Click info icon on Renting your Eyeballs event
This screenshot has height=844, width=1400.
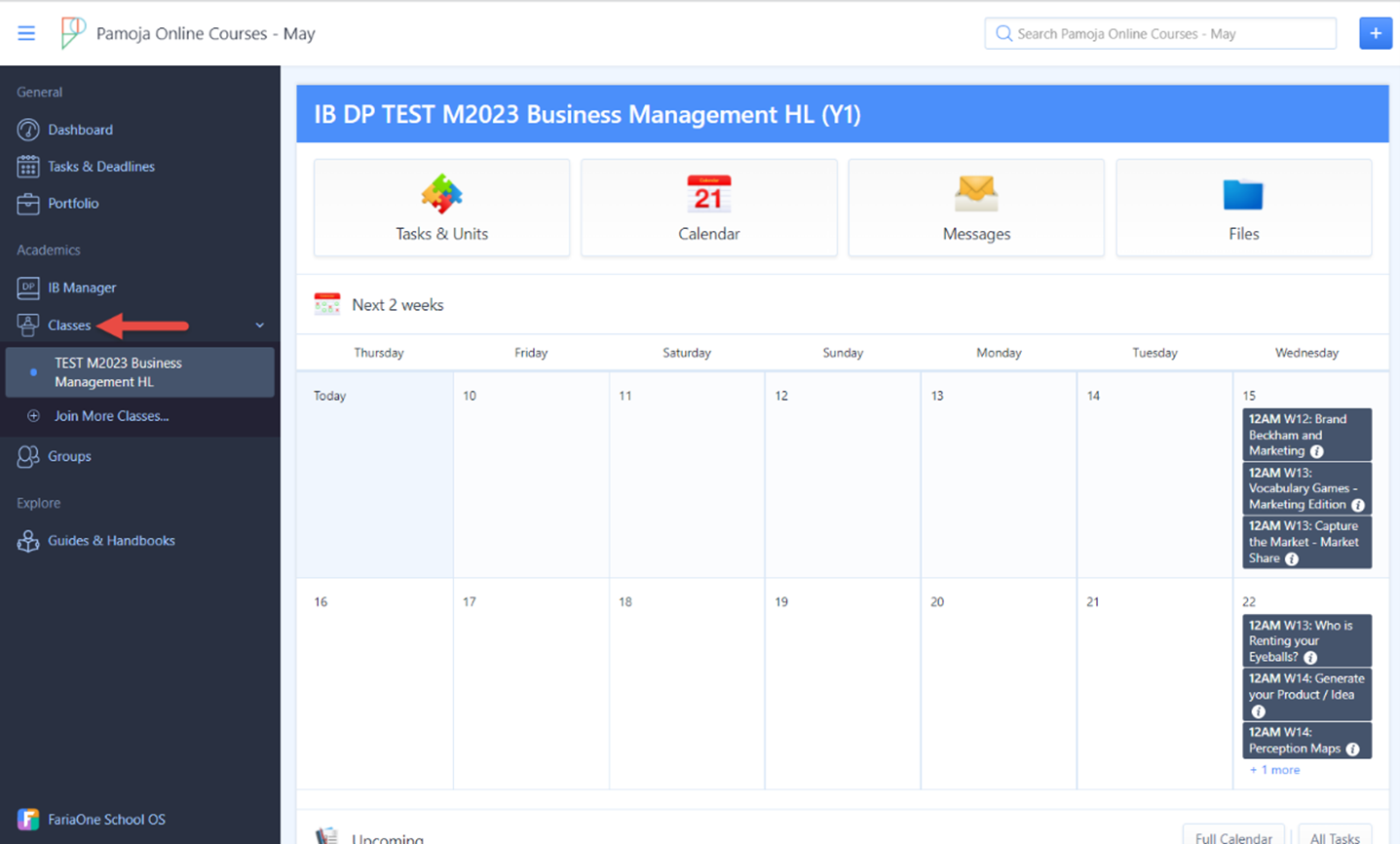(1310, 658)
